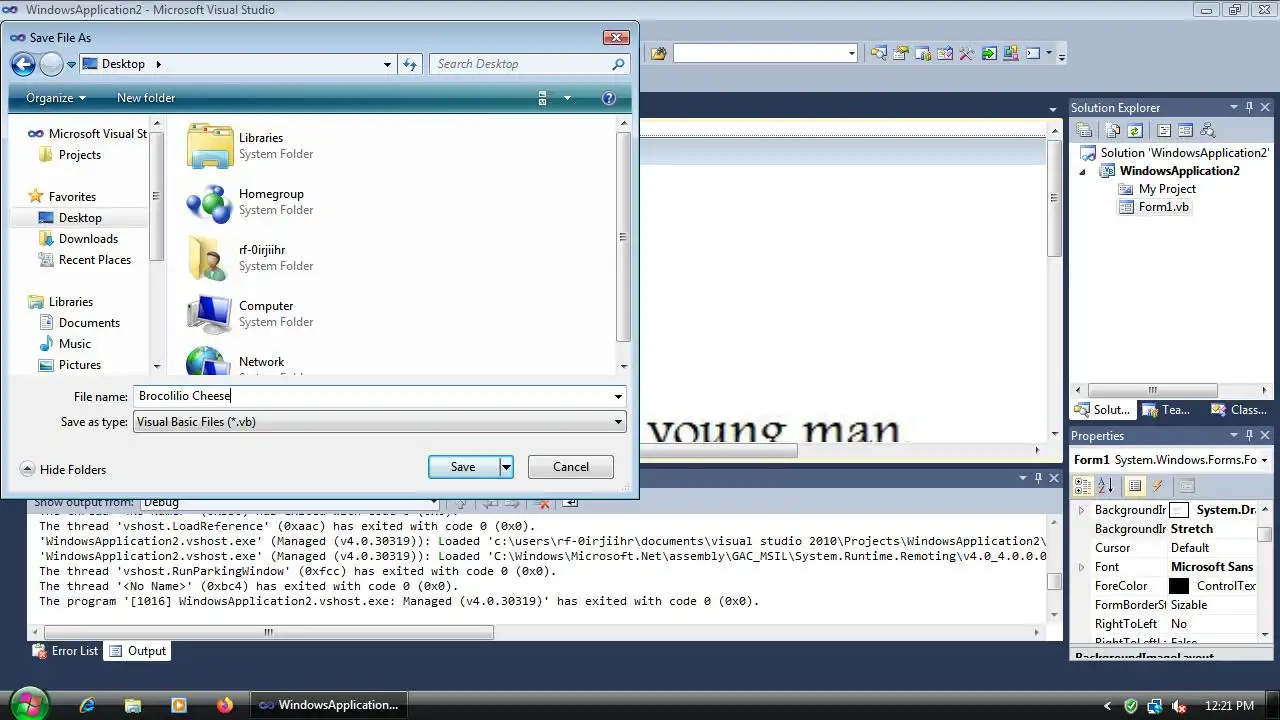Show Events lightning icon in Properties panel
Image resolution: width=1280 pixels, height=720 pixels.
[x=1158, y=486]
